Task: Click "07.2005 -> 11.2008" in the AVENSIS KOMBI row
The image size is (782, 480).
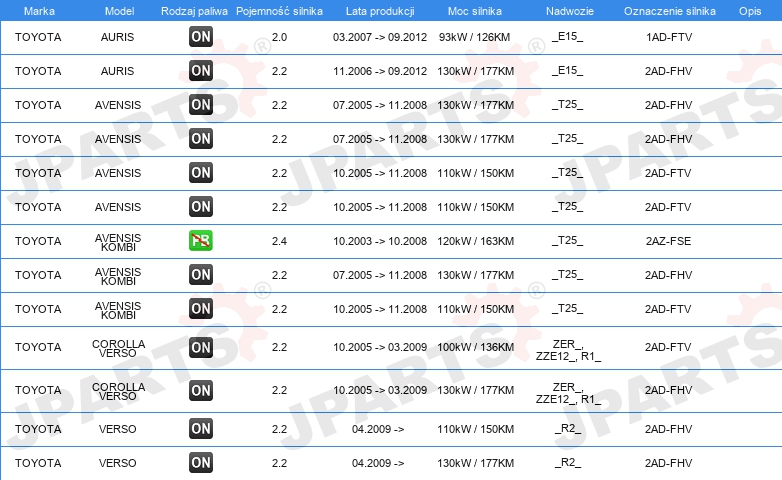Action: (380, 275)
